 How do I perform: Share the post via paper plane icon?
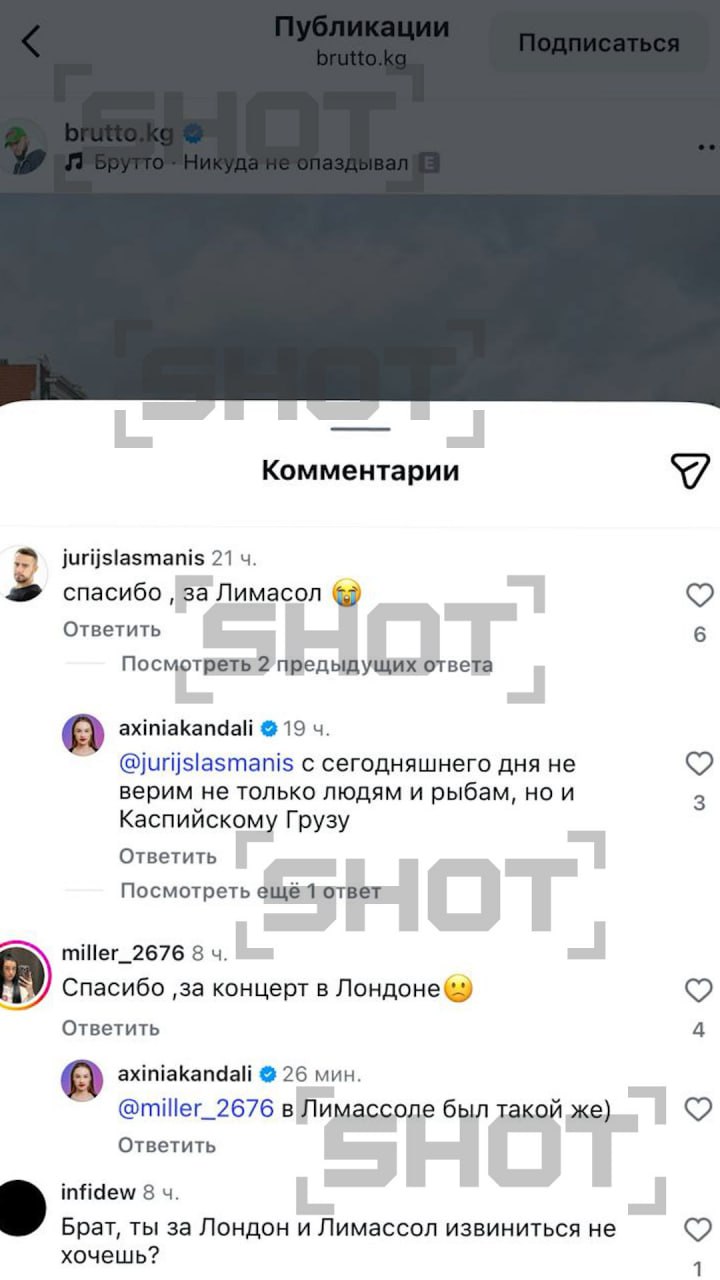click(x=690, y=470)
